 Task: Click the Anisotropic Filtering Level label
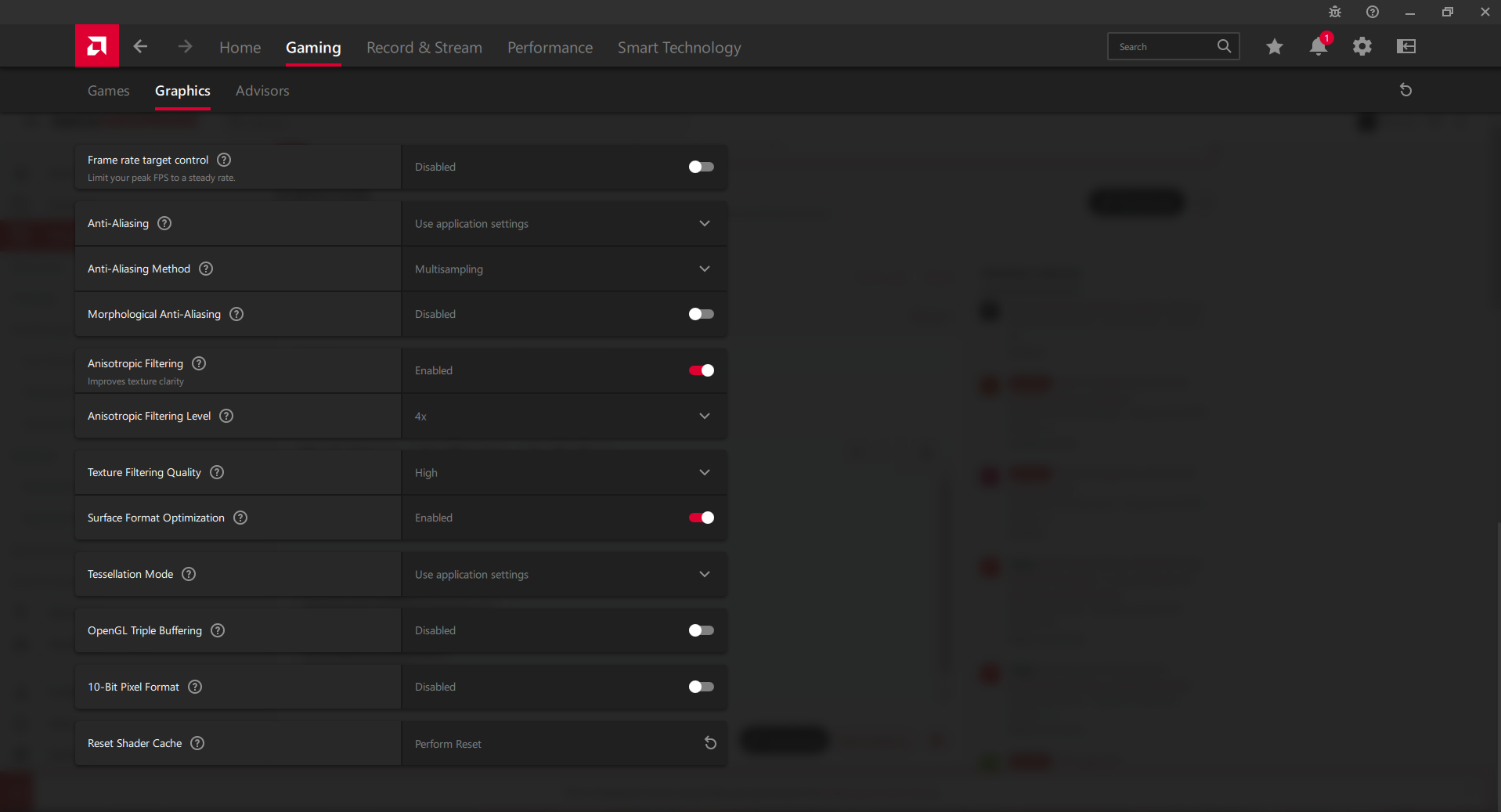pos(150,416)
